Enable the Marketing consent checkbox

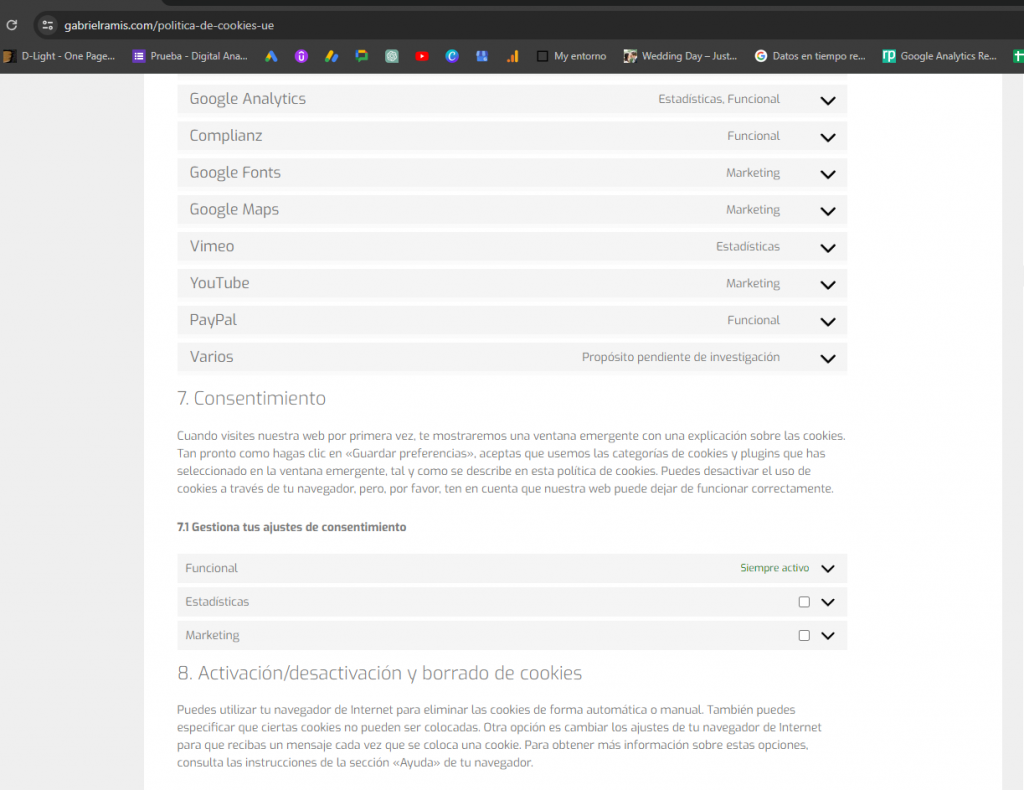tap(804, 635)
